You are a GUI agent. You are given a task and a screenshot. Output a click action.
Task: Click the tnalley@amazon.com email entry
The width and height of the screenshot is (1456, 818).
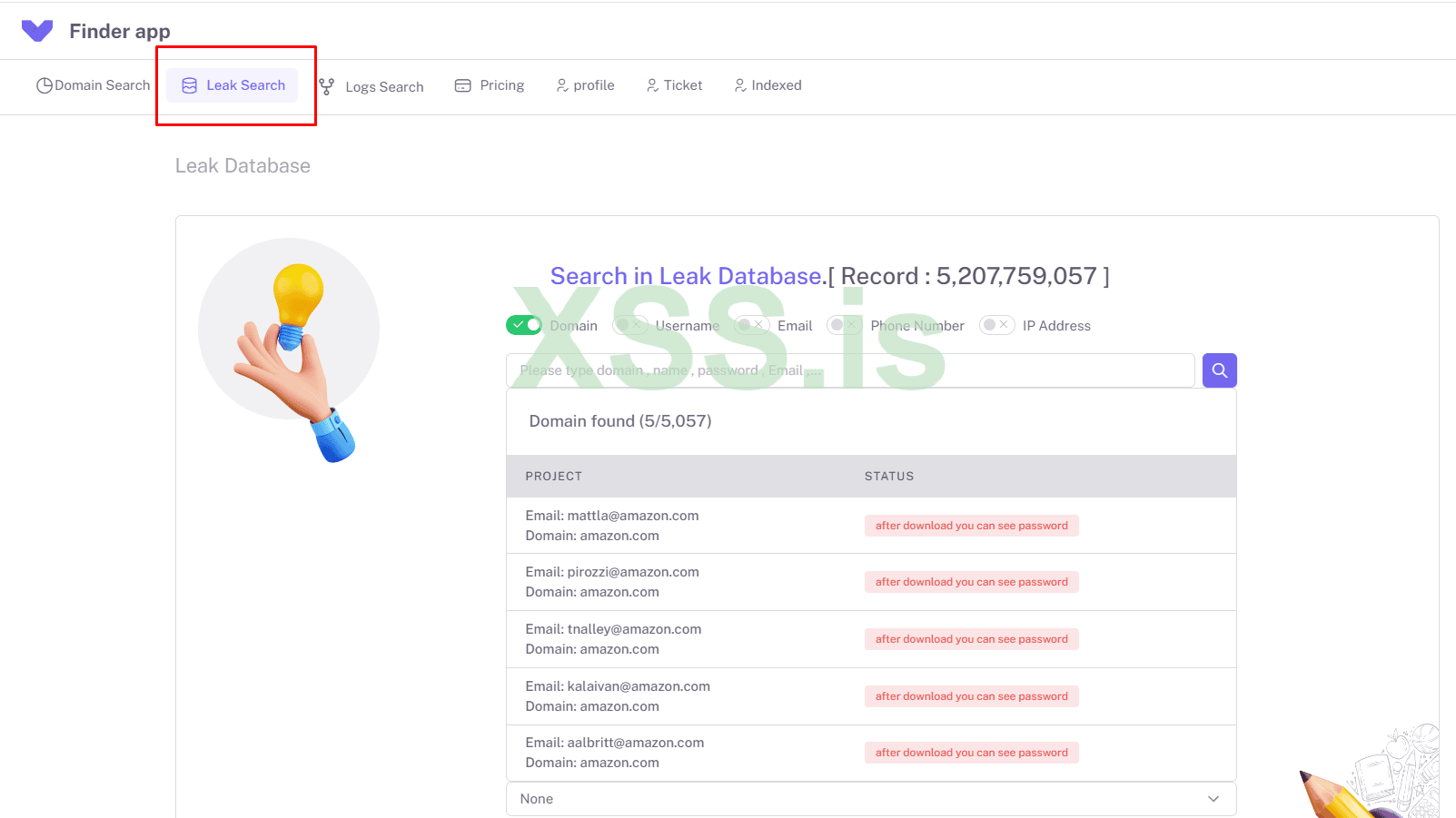(613, 629)
